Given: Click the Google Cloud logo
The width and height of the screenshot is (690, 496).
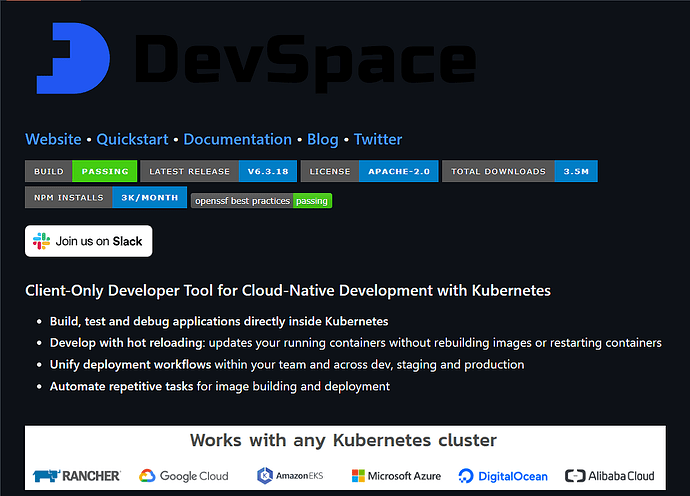Looking at the screenshot, I should (x=184, y=476).
